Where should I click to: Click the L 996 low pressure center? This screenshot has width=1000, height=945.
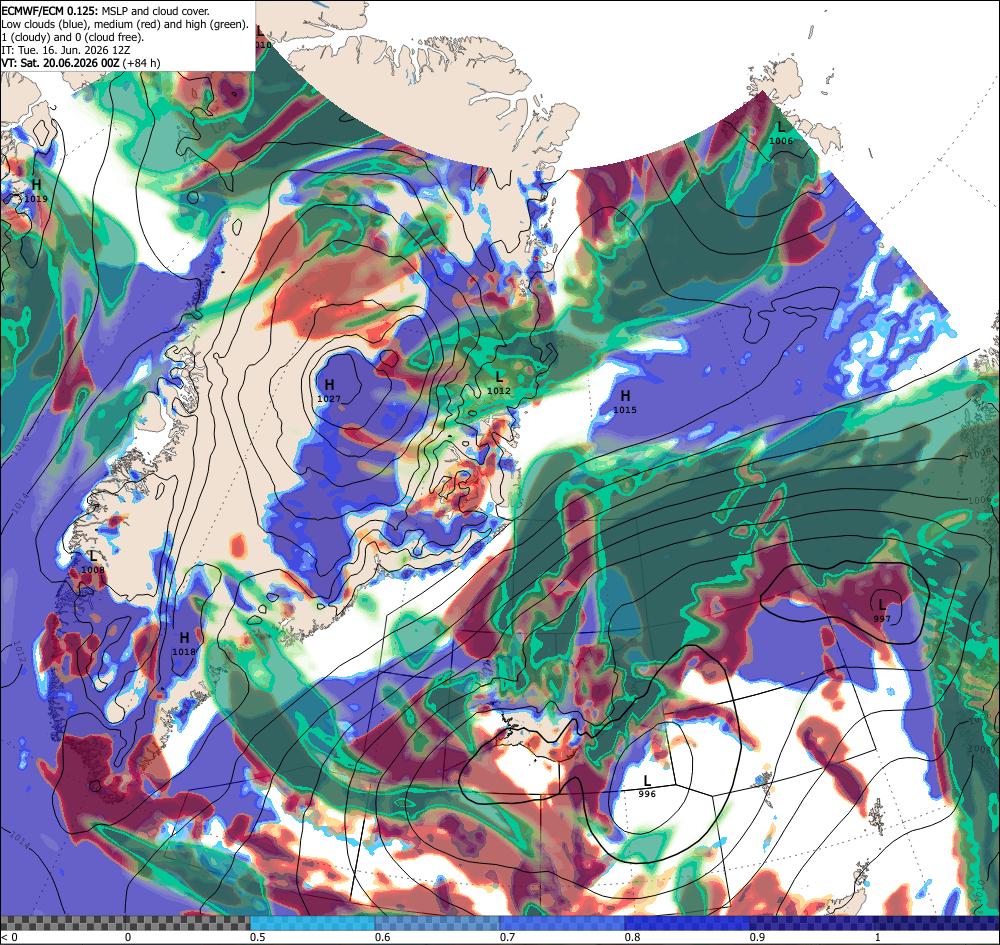[647, 786]
